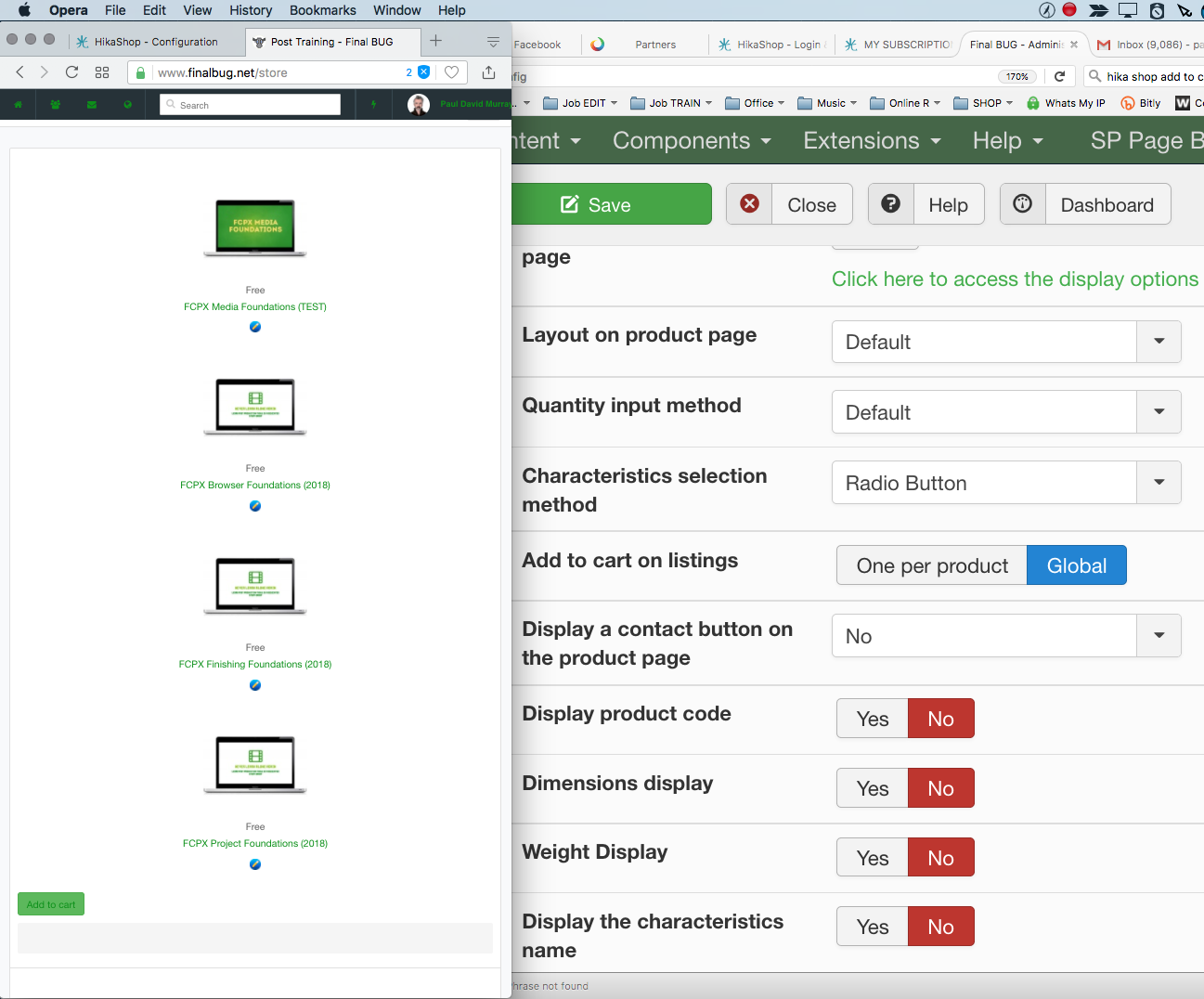Click the share icon in Opera
Image resolution: width=1204 pixels, height=999 pixels.
click(489, 72)
